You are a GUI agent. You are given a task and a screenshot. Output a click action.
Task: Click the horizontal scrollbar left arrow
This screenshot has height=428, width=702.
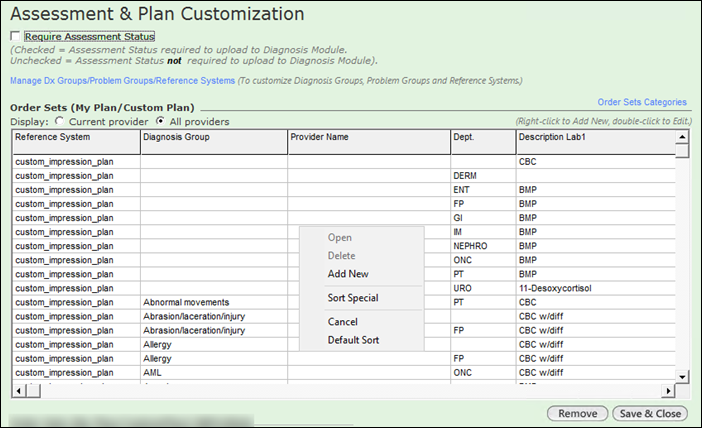[x=19, y=391]
